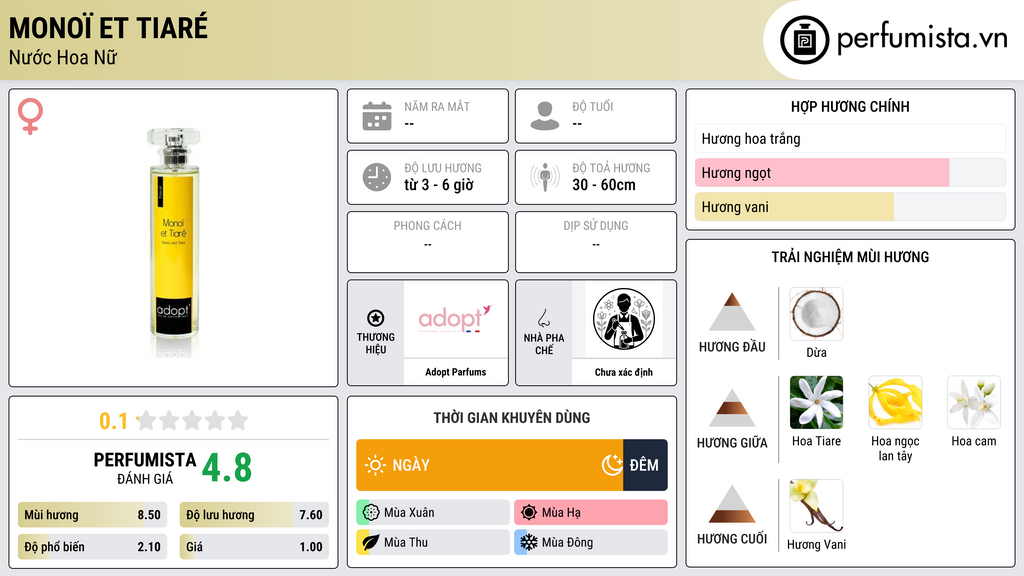The height and width of the screenshot is (576, 1024).
Task: Click the pink female gender symbol icon
Action: (30, 116)
